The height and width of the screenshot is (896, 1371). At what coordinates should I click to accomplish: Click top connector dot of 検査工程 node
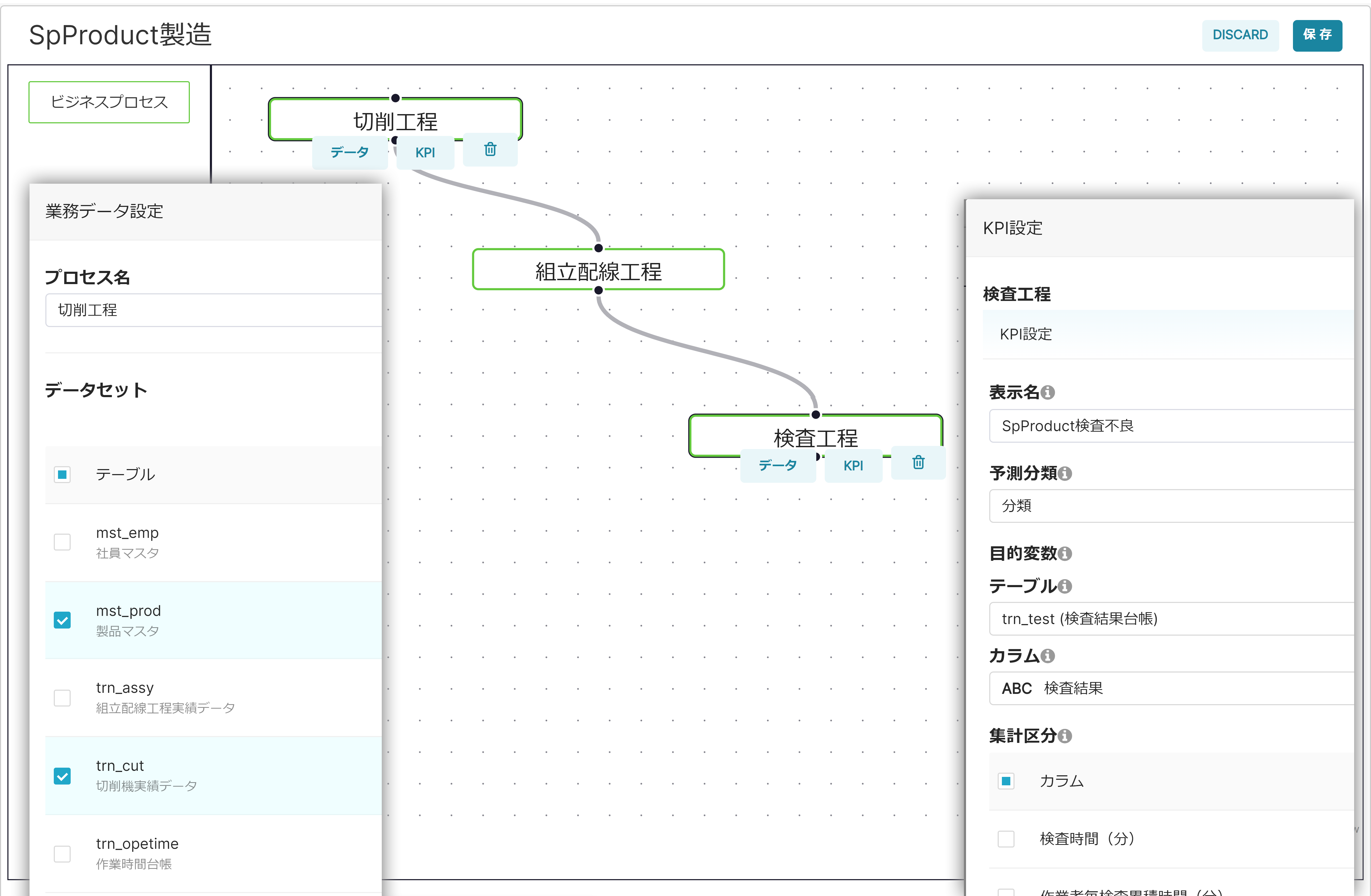[816, 415]
